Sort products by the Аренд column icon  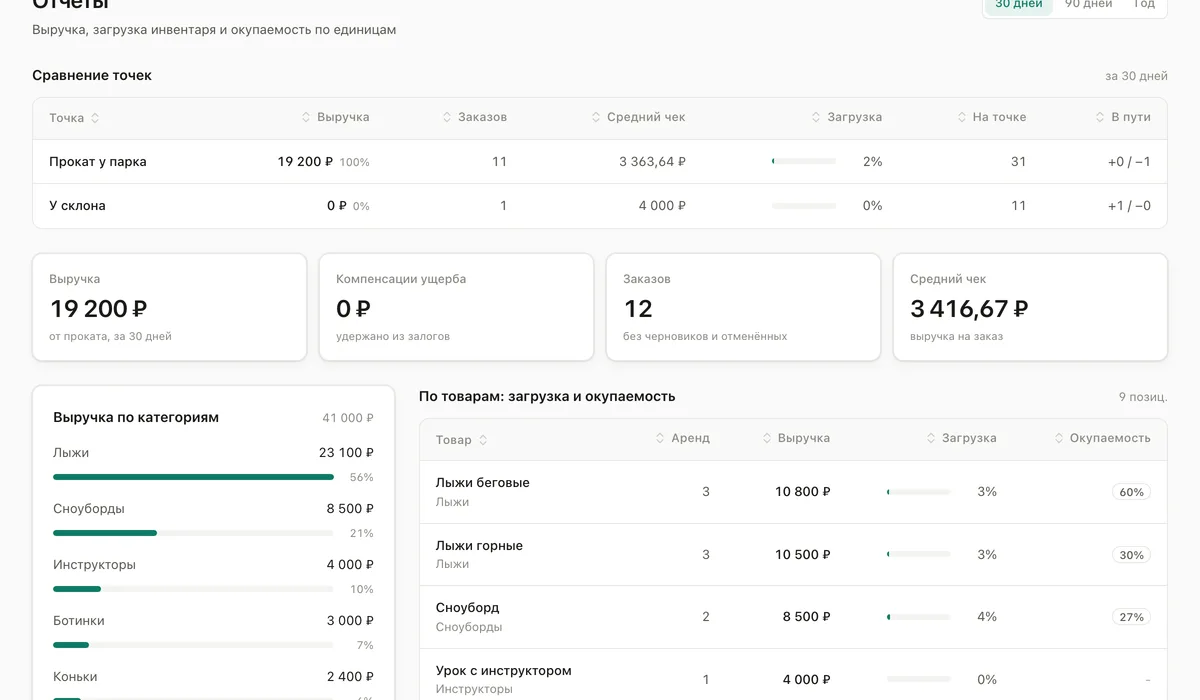coord(660,438)
